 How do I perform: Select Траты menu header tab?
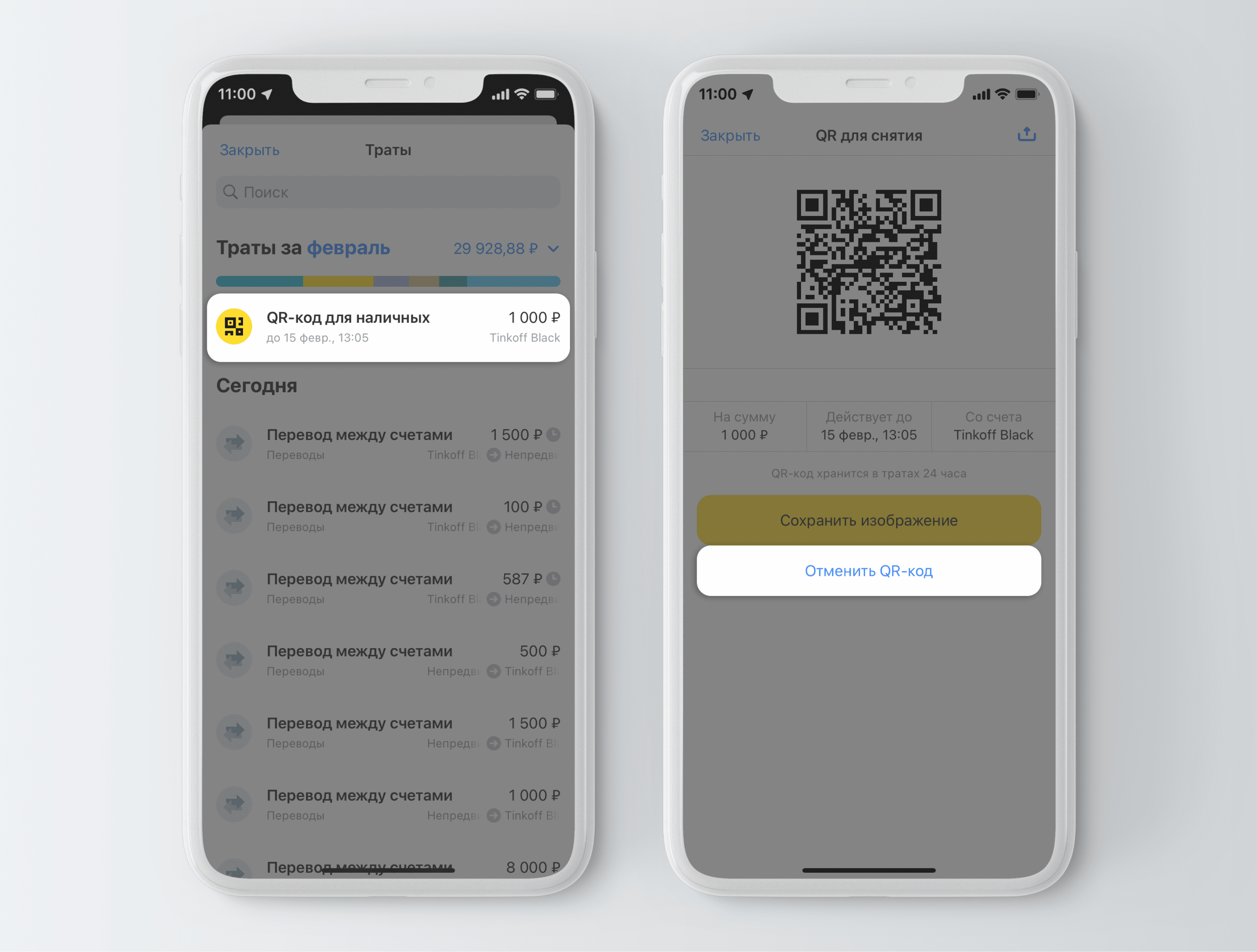(390, 148)
